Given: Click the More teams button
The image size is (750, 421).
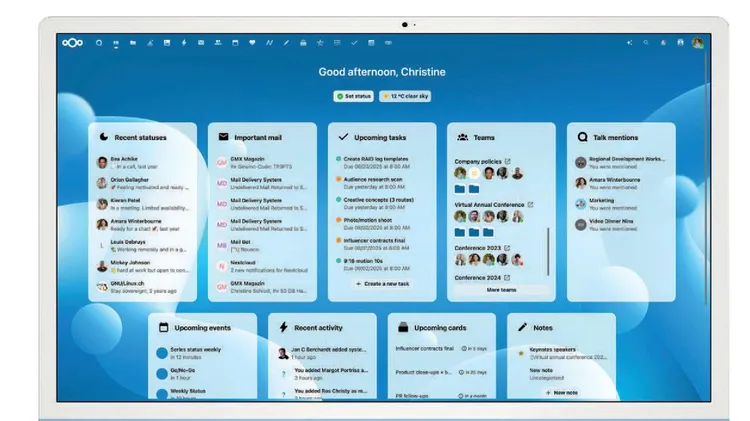Looking at the screenshot, I should point(501,290).
